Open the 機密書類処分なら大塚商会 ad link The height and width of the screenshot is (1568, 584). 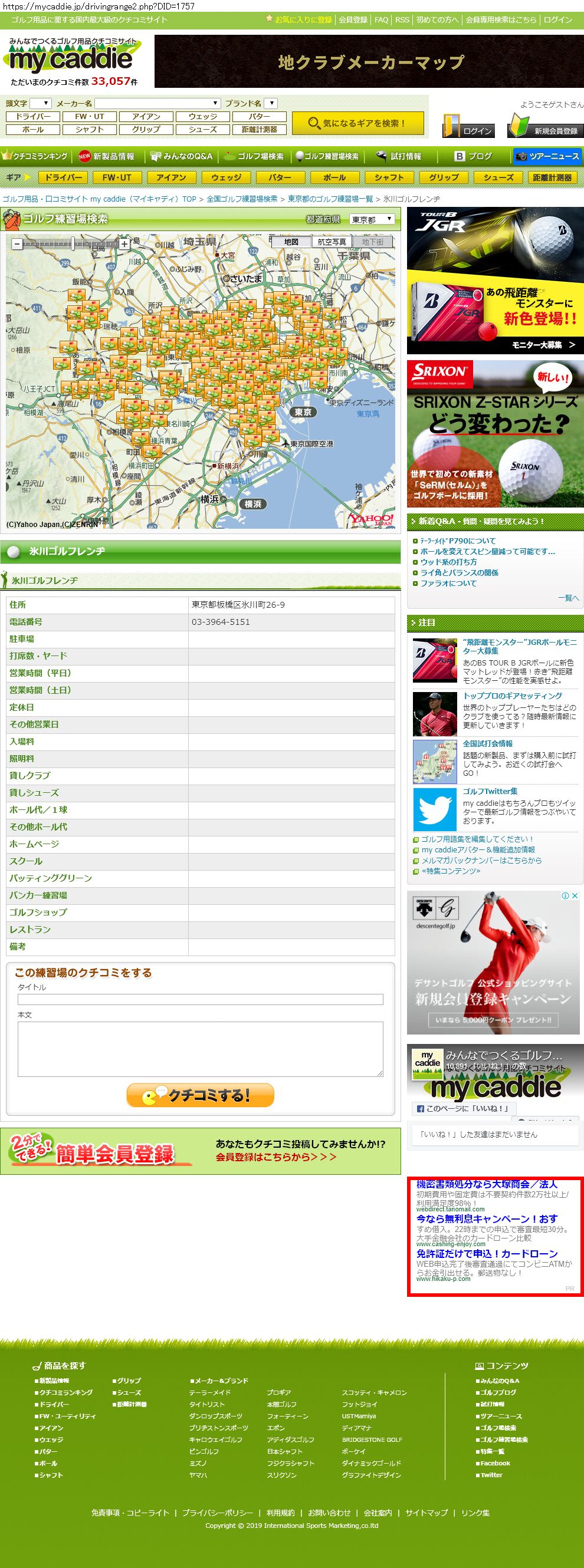[487, 1184]
